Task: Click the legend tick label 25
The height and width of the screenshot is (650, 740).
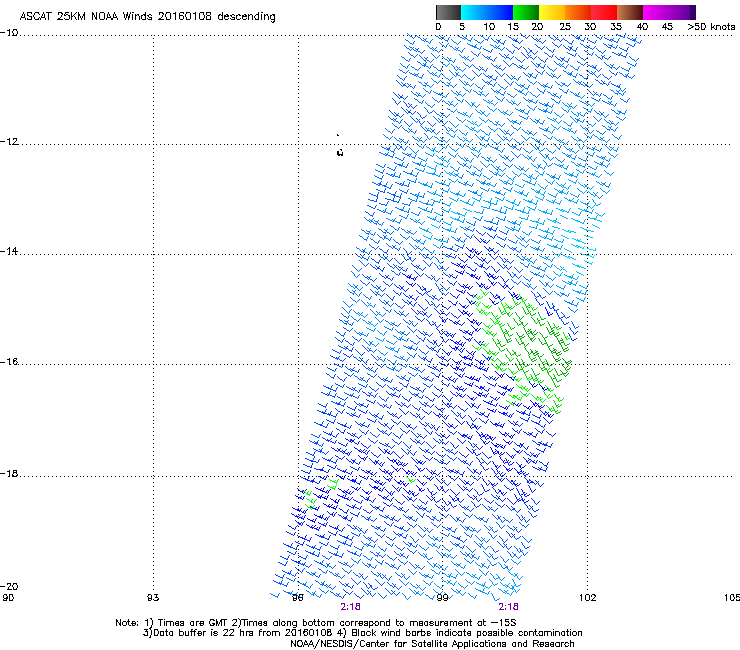Action: tap(565, 27)
